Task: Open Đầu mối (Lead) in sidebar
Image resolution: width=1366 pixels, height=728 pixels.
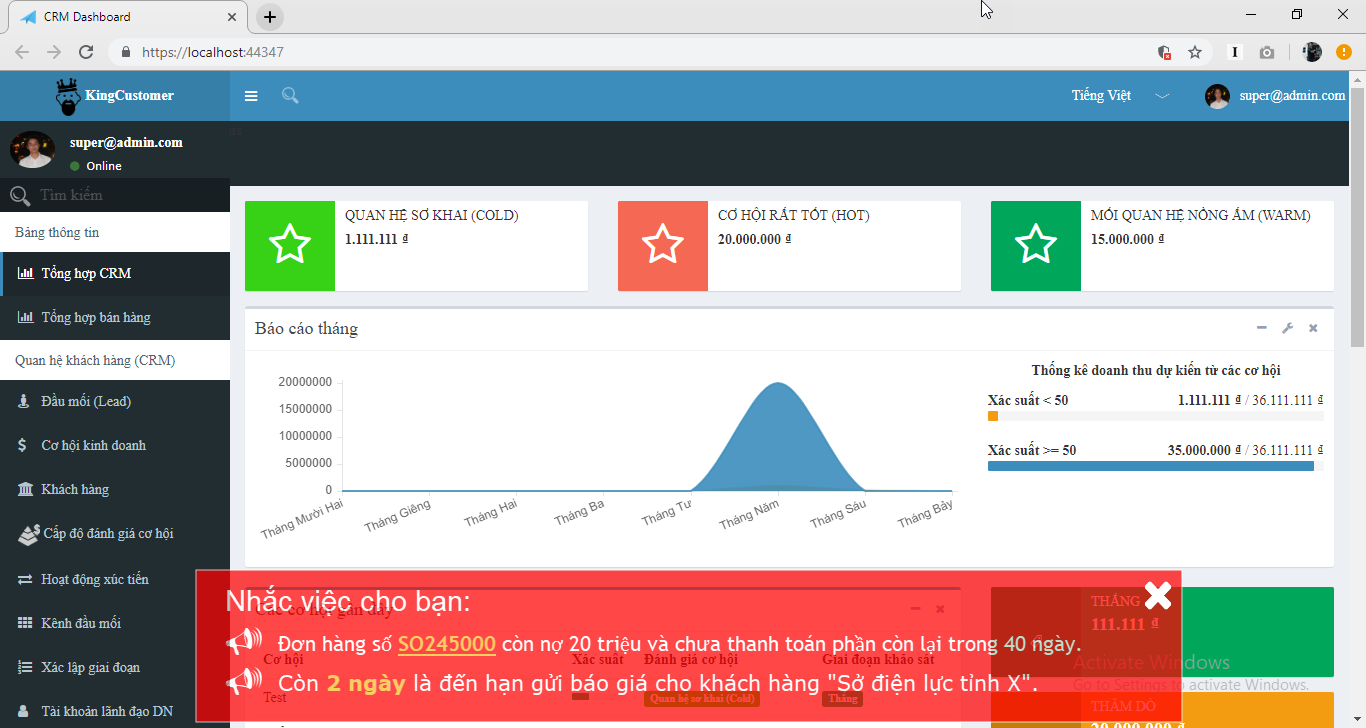Action: pos(115,401)
